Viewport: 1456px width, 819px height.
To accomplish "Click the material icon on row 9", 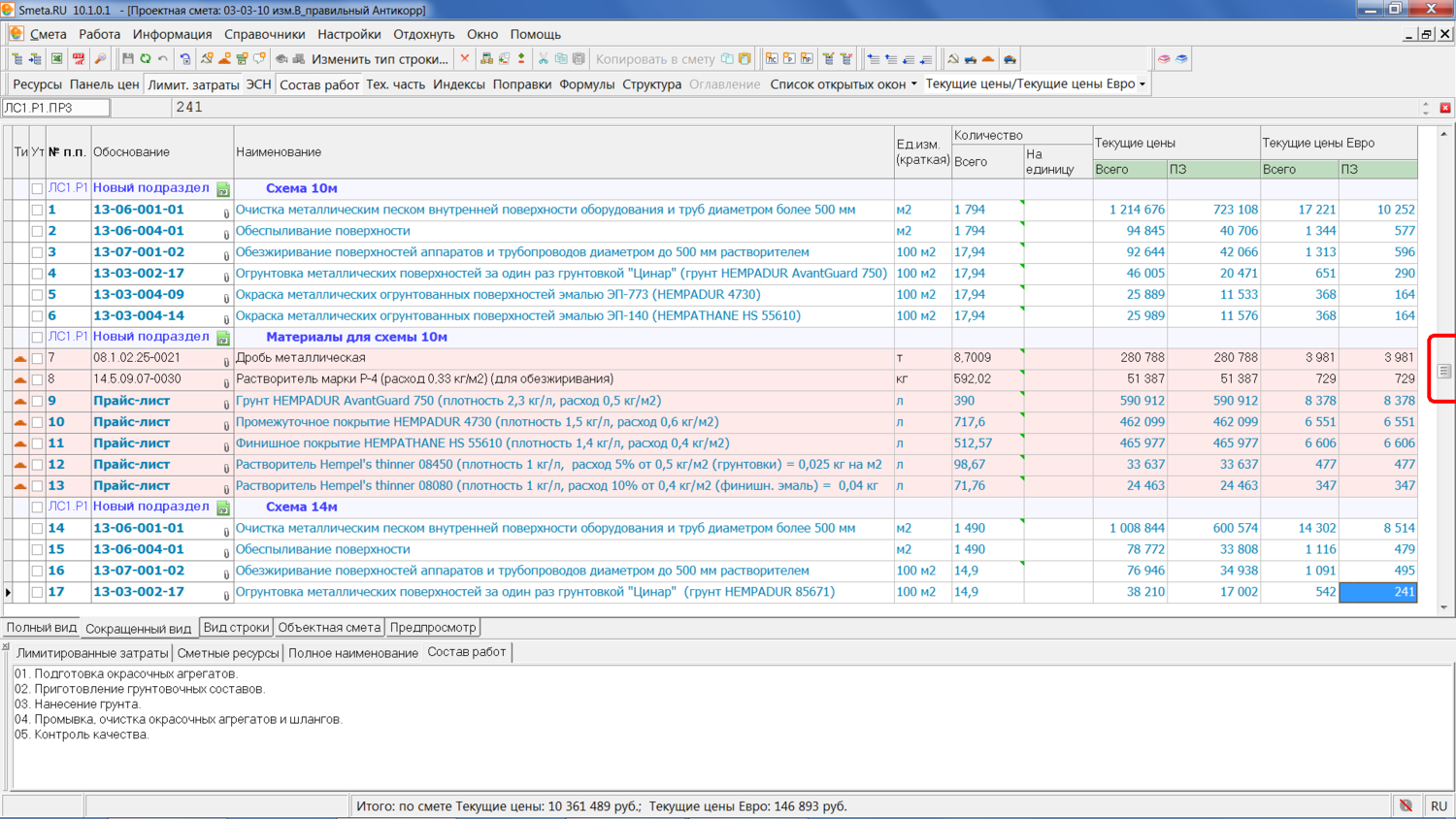I will [x=19, y=401].
